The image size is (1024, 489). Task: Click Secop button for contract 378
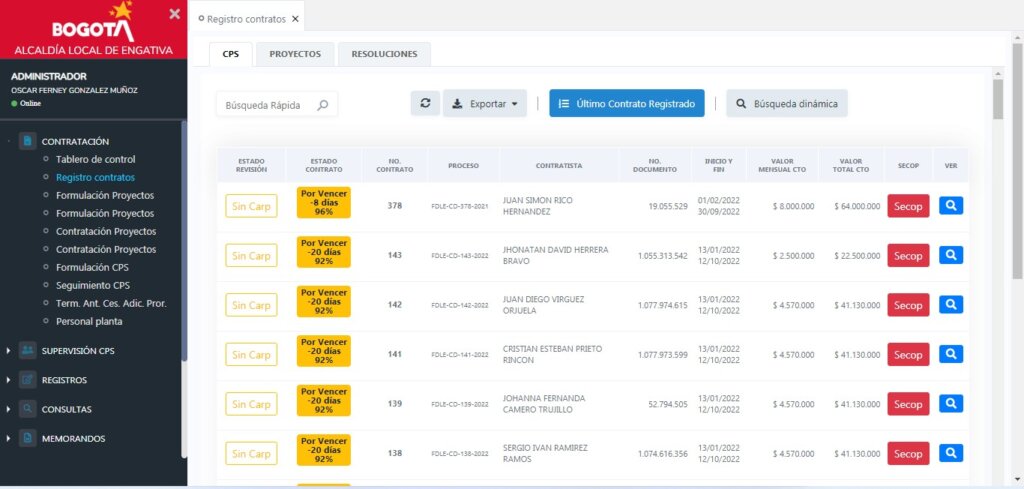(908, 206)
